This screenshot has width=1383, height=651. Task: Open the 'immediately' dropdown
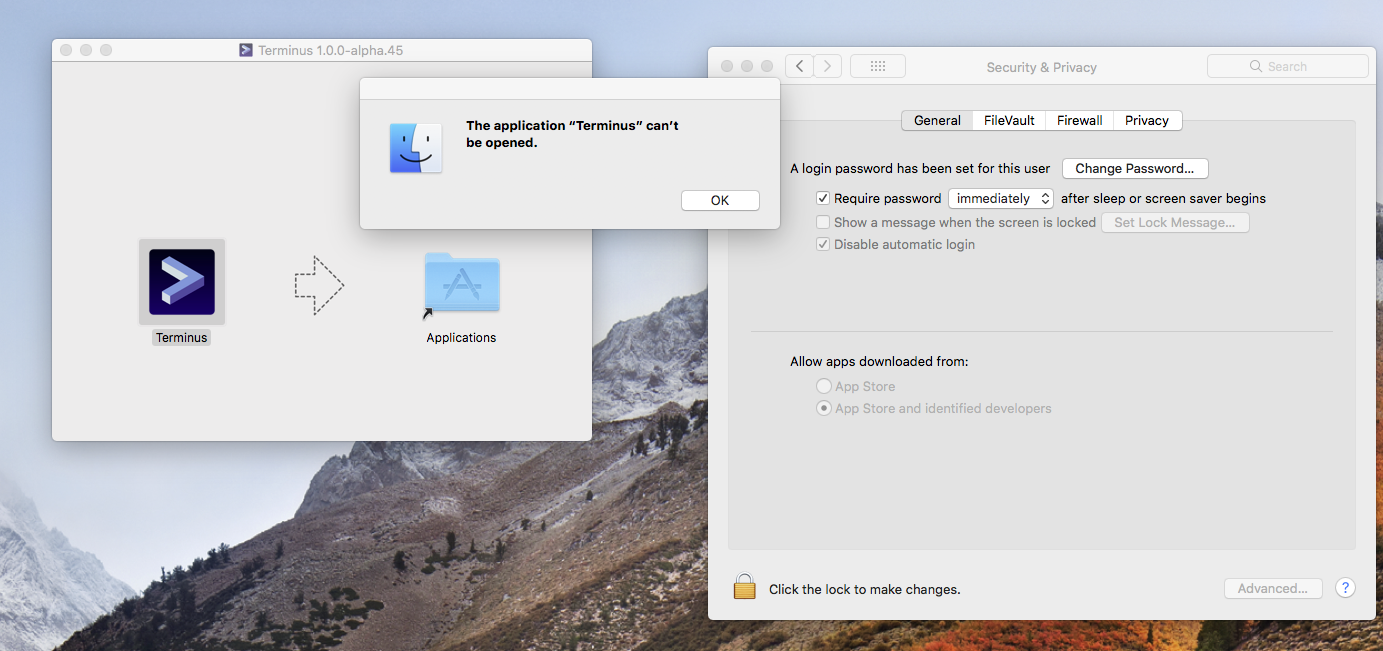(x=1000, y=198)
